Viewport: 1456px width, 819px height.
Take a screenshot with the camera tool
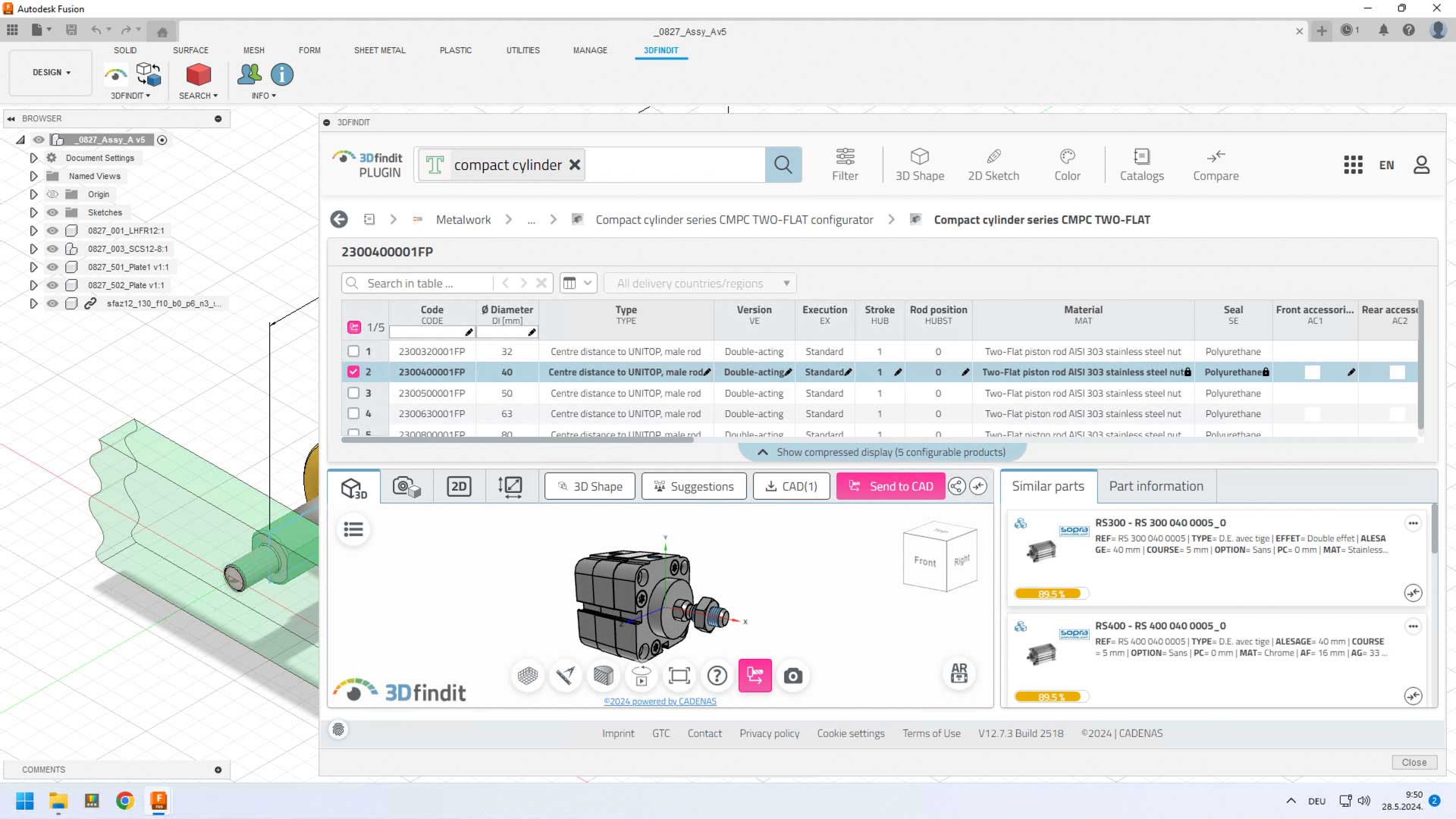[792, 675]
